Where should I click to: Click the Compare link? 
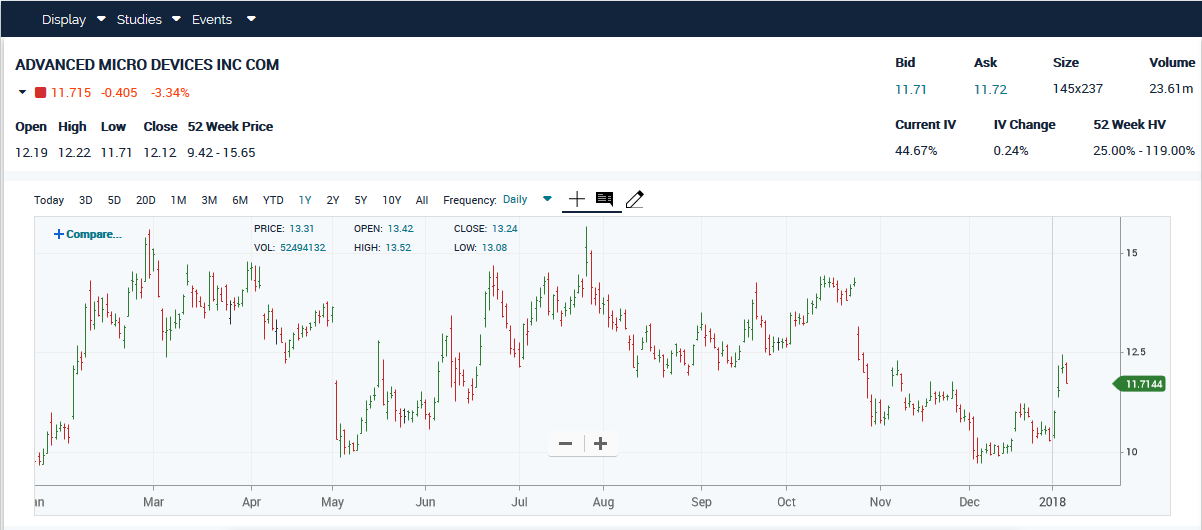pyautogui.click(x=87, y=234)
